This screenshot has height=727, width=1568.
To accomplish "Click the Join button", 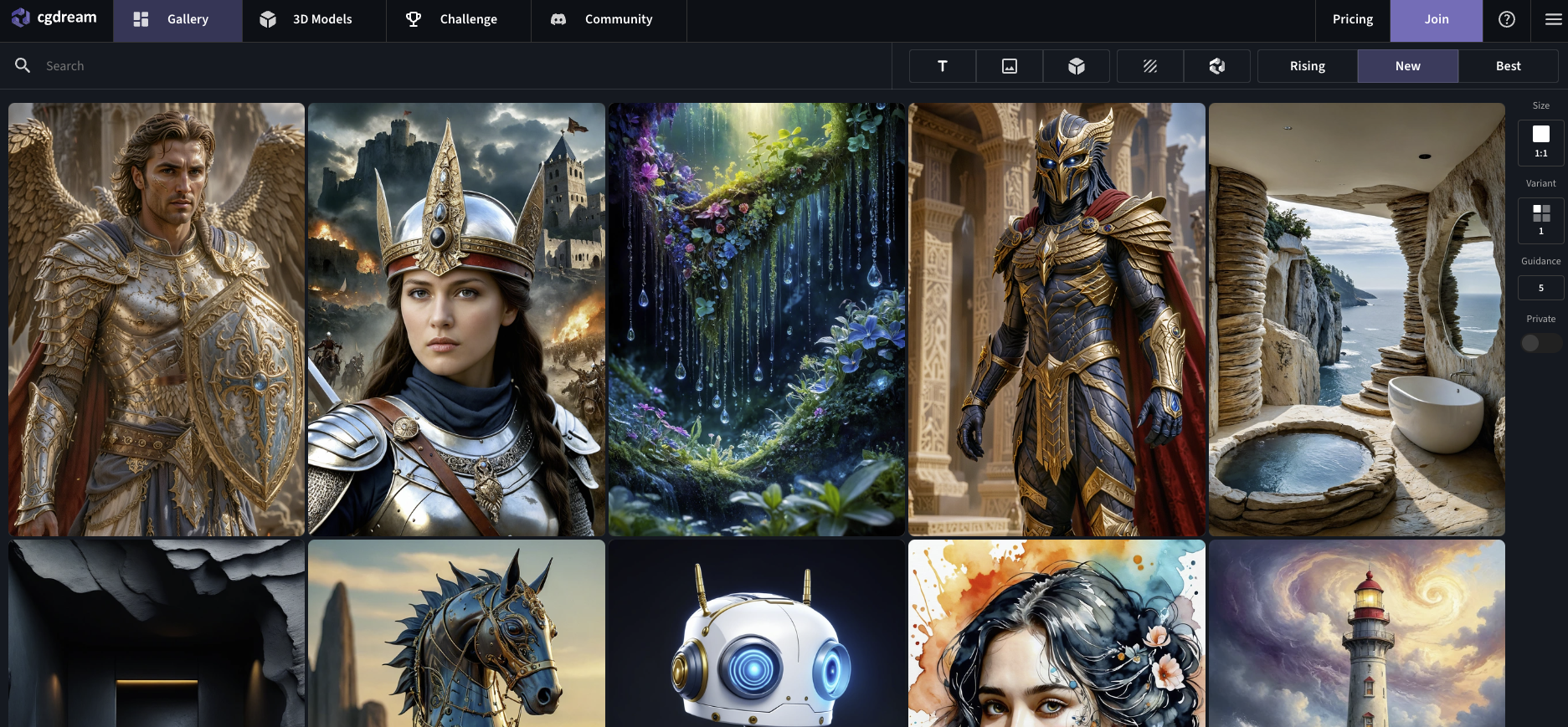I will pos(1437,20).
